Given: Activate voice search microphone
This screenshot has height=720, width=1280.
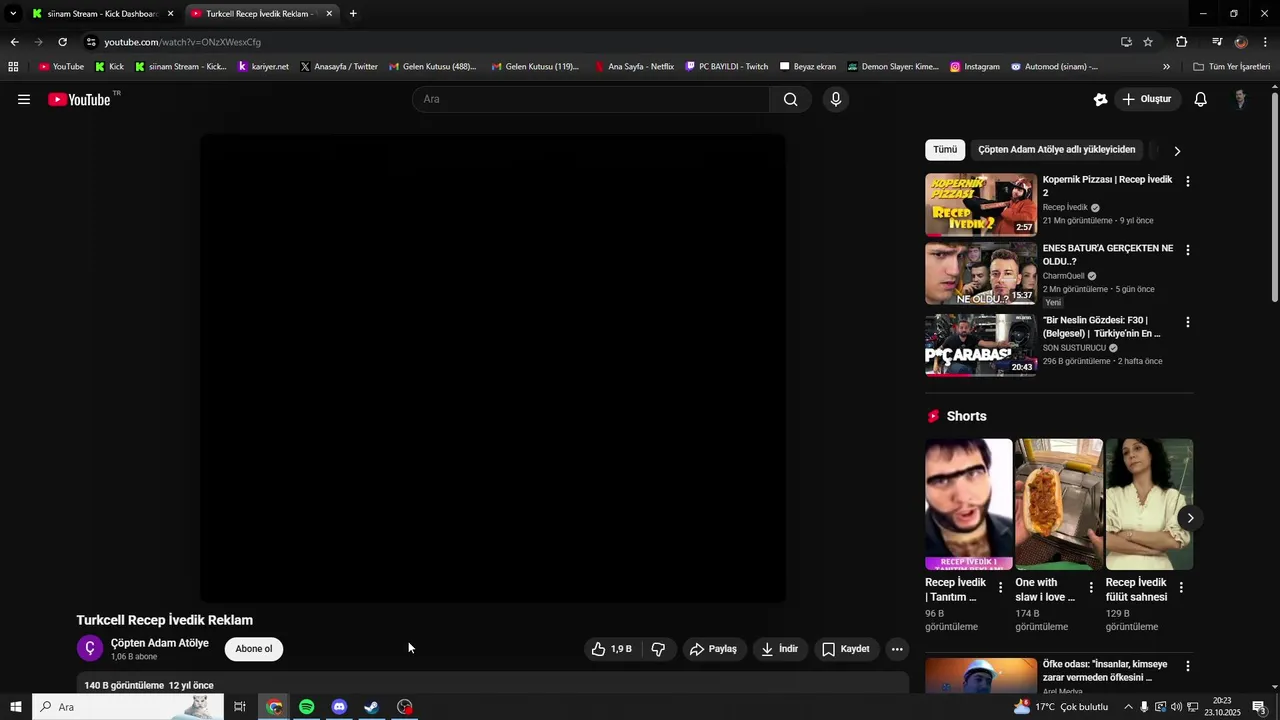Looking at the screenshot, I should (836, 99).
